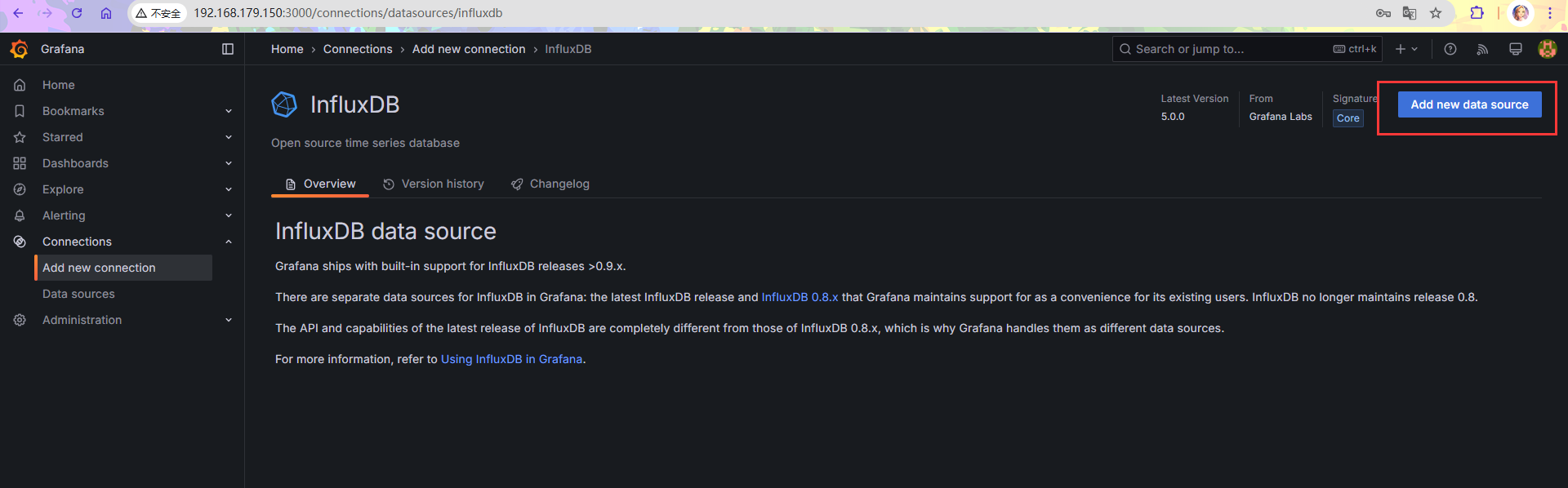Click browser home button
Screen dimensions: 1568x488
pos(106,13)
